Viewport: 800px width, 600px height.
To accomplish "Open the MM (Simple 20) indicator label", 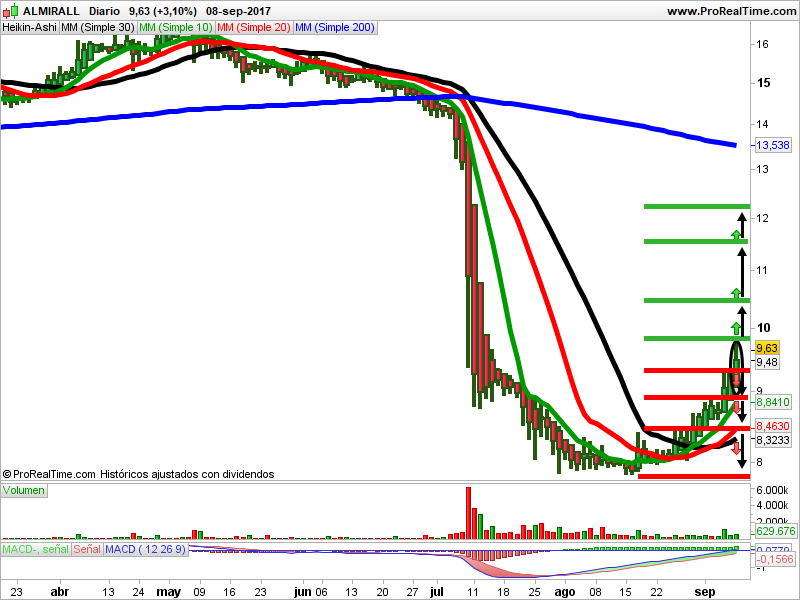I will tap(254, 27).
